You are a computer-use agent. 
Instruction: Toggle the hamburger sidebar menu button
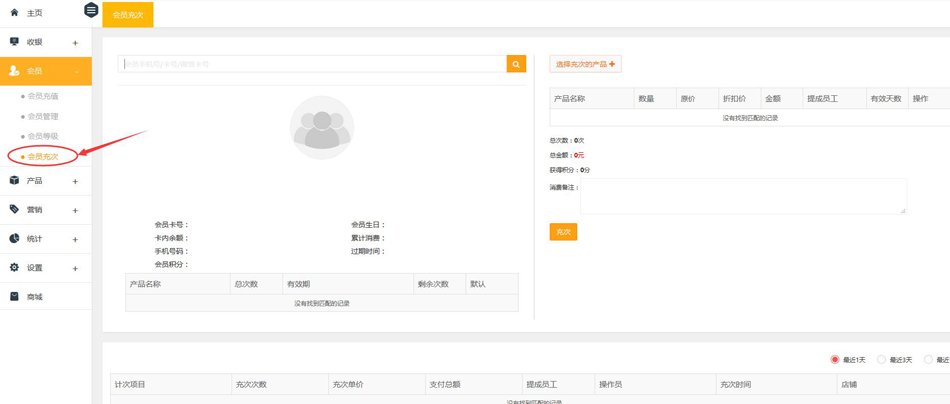click(91, 10)
